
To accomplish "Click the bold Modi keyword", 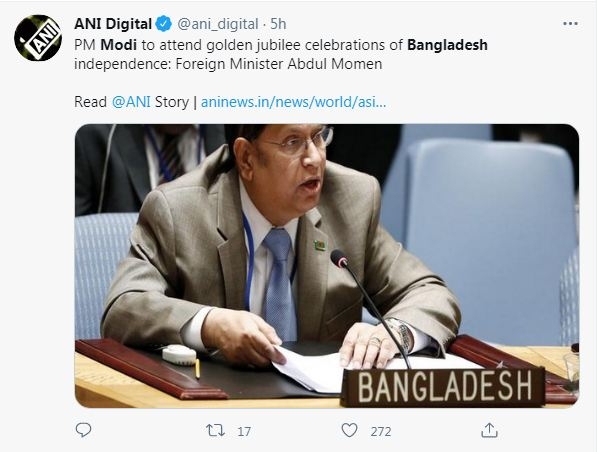I will [x=118, y=45].
